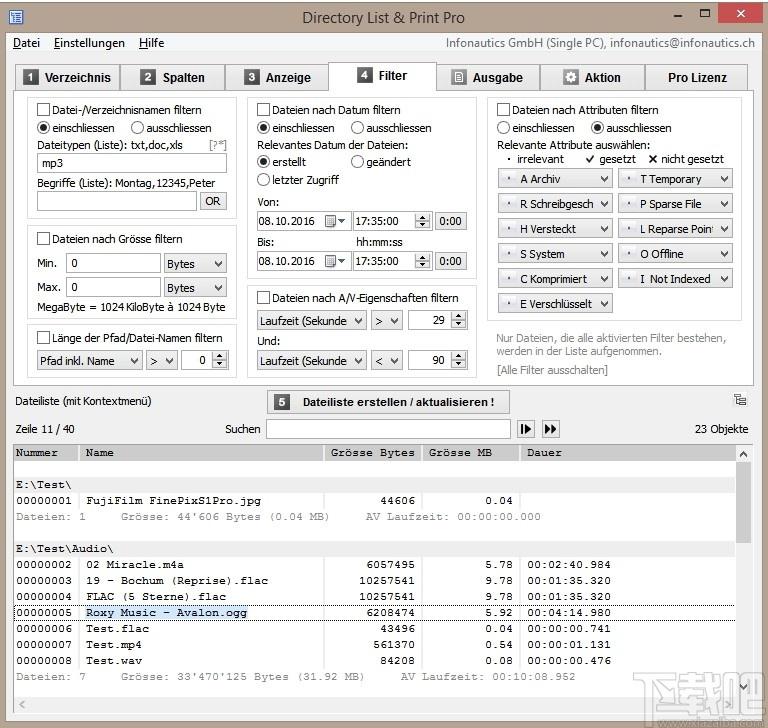This screenshot has width=768, height=728.
Task: Open the Einstellungen menu
Action: point(89,43)
